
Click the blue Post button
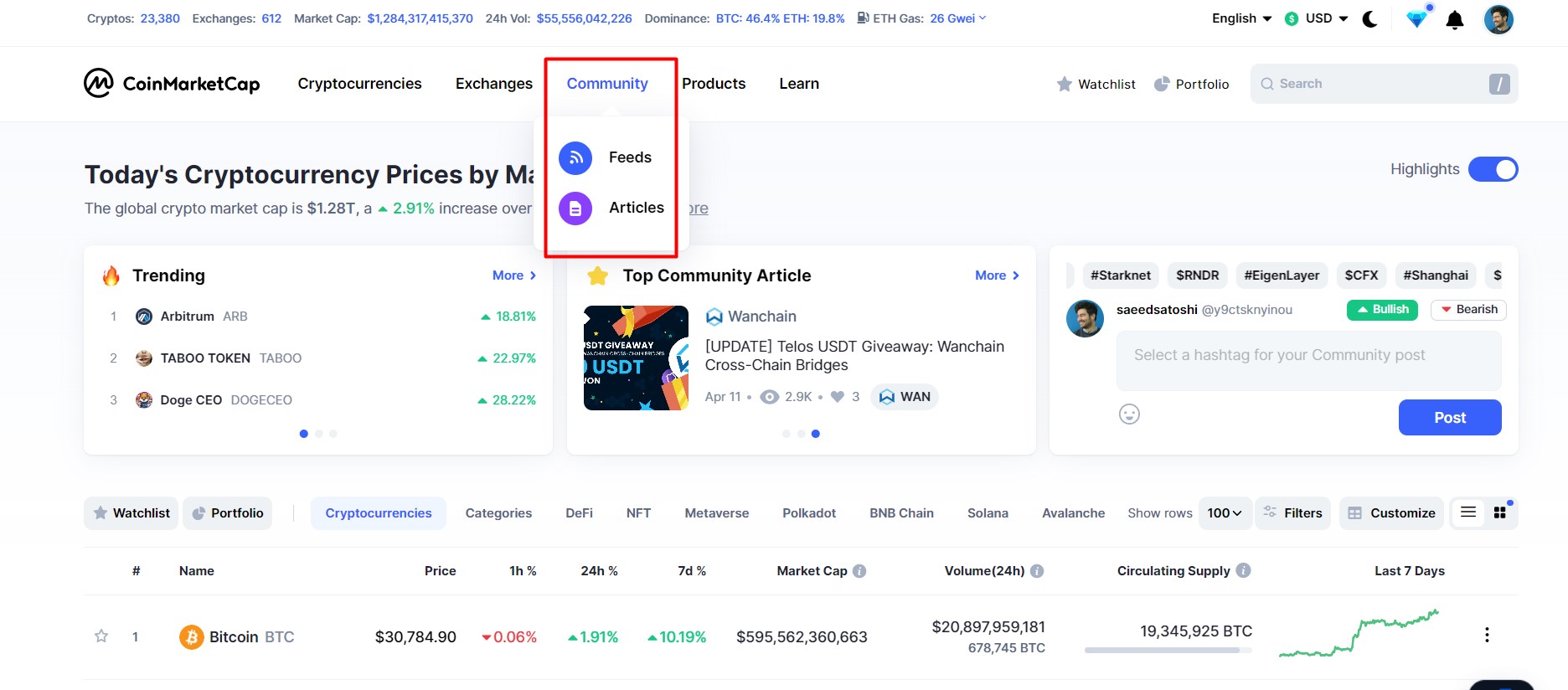[1450, 417]
